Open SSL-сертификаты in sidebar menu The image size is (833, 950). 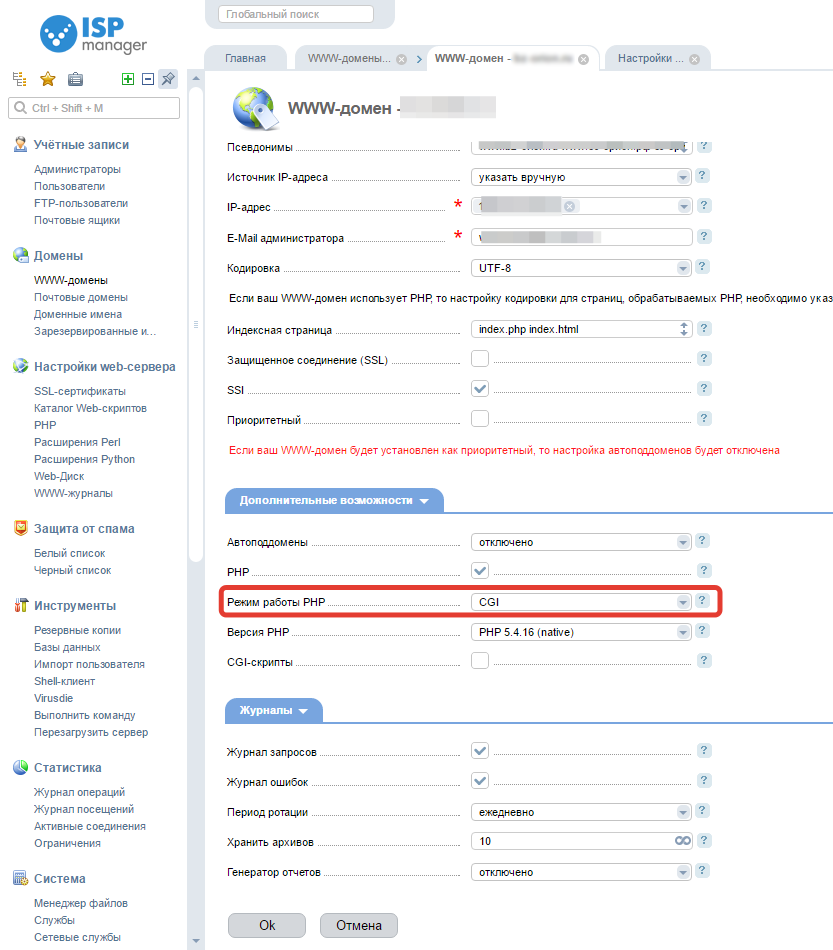[x=80, y=391]
